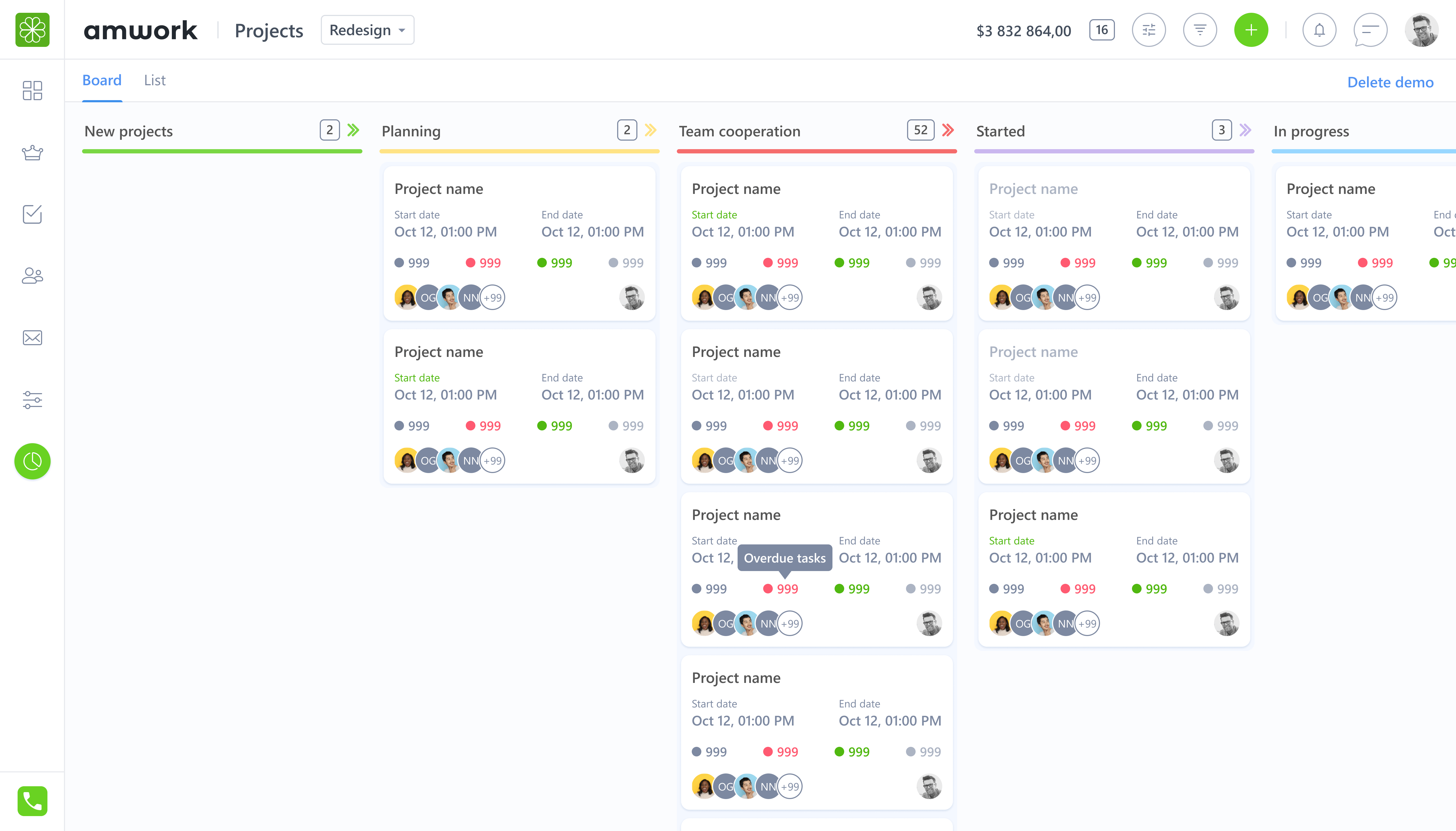Open the contacts people icon in sidebar
This screenshot has height=831, width=1456.
[32, 276]
